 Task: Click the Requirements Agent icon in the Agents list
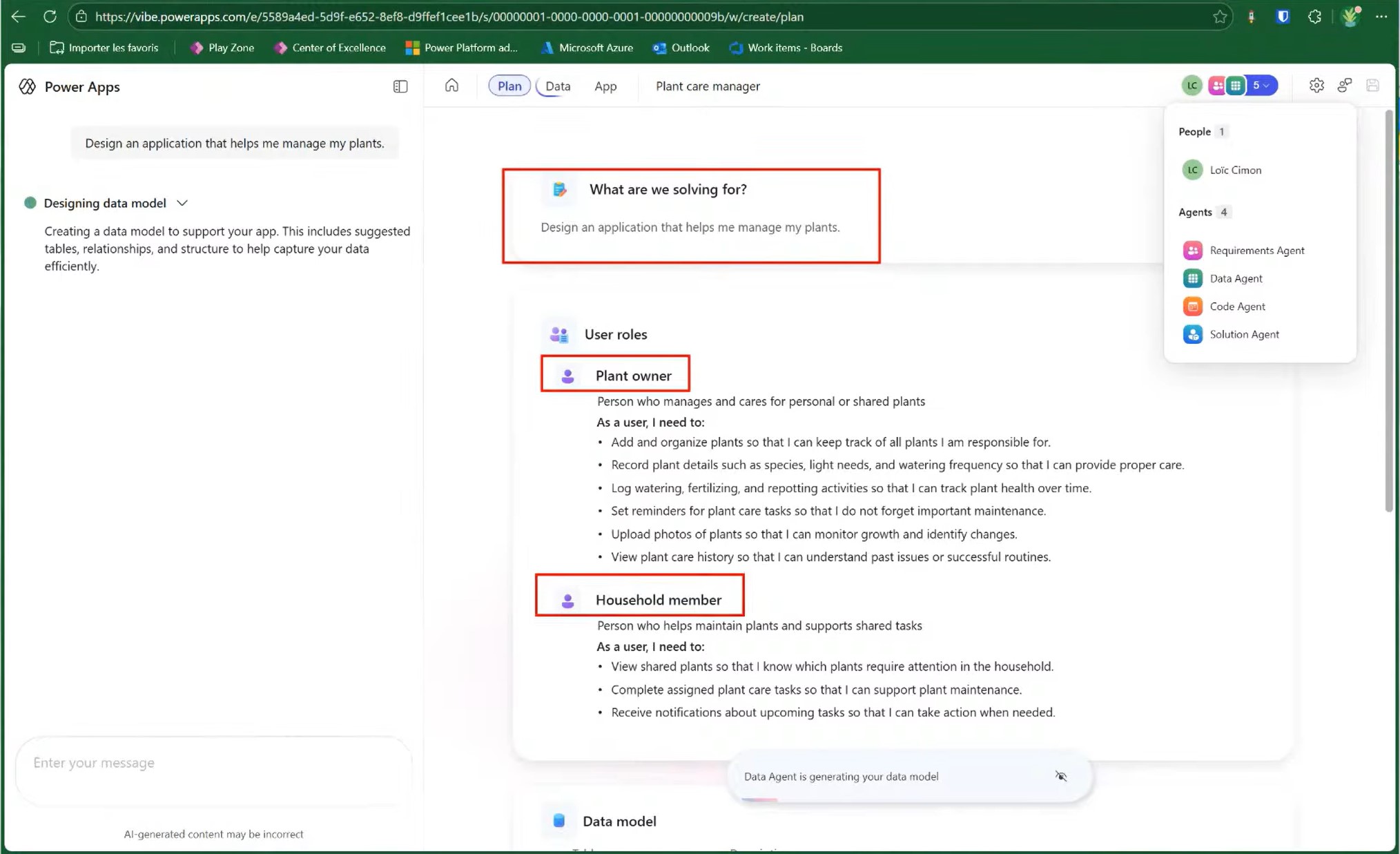click(x=1192, y=251)
